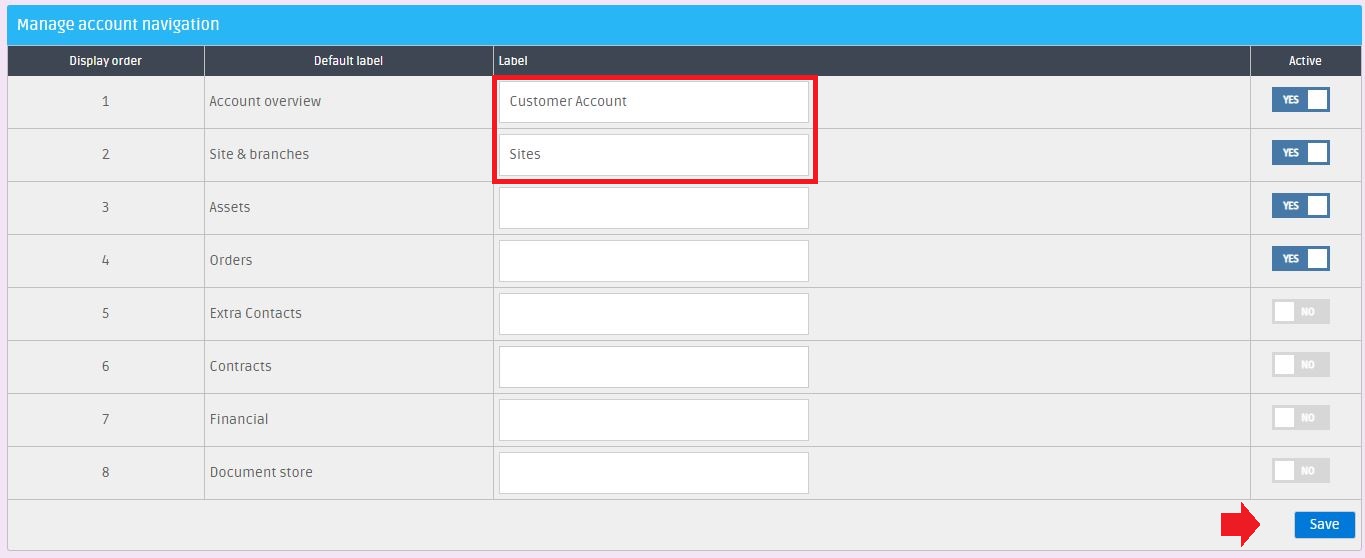Disable the Account overview active toggle
The image size is (1365, 558).
pos(1300,100)
